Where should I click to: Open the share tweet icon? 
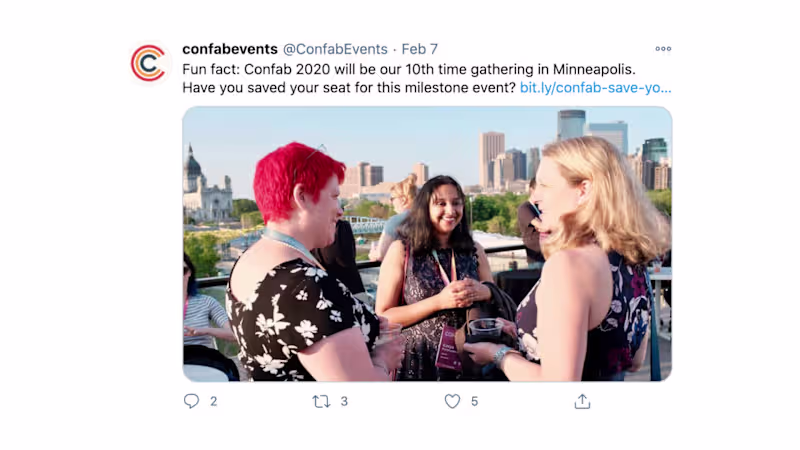[x=582, y=401]
